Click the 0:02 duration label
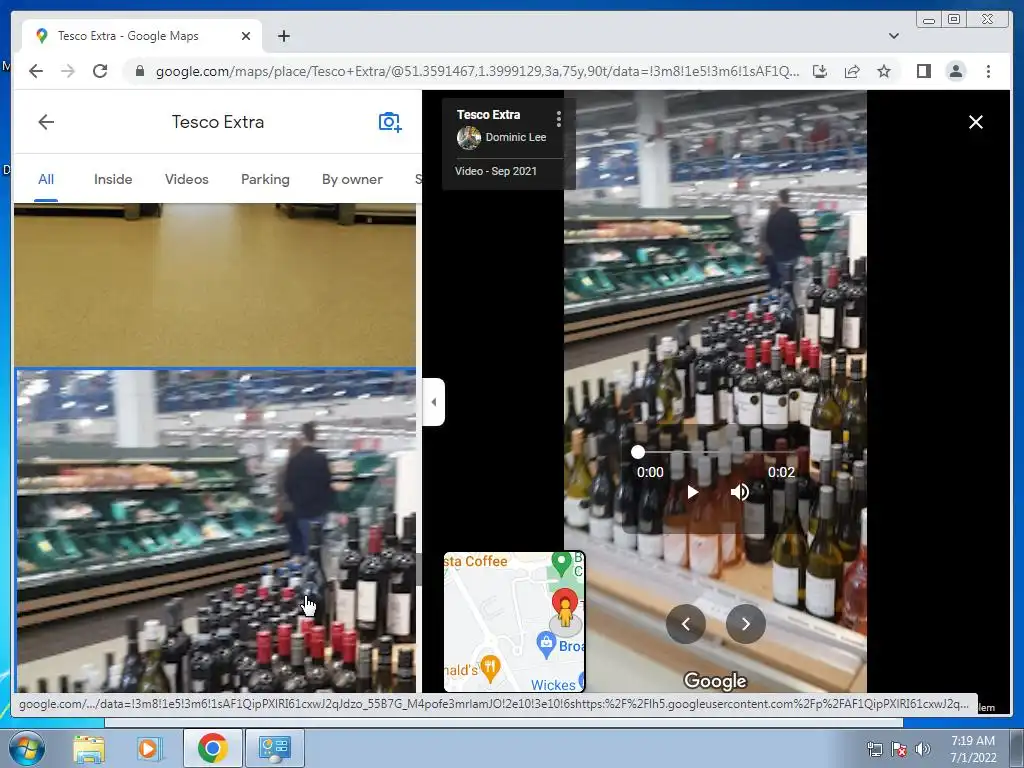The image size is (1024, 768). click(x=782, y=472)
